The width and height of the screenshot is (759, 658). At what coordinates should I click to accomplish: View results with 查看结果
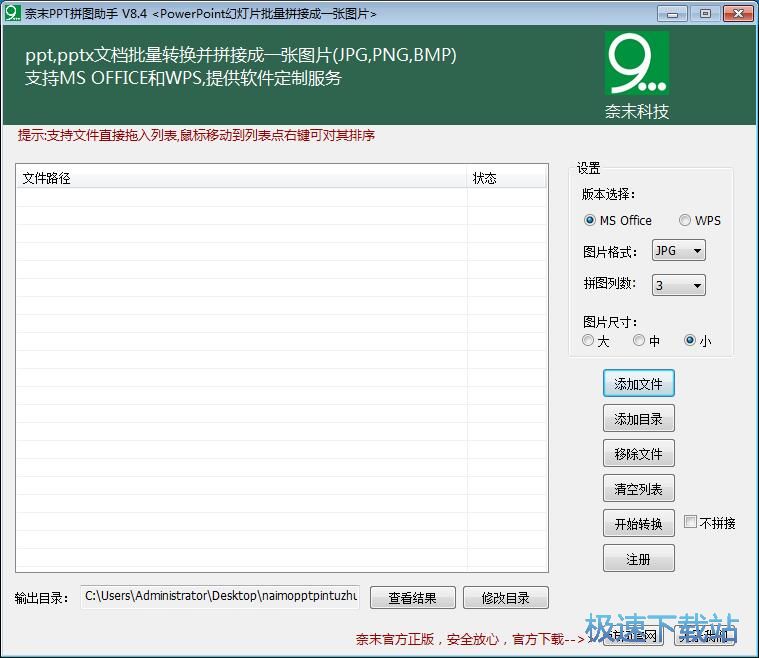click(412, 597)
